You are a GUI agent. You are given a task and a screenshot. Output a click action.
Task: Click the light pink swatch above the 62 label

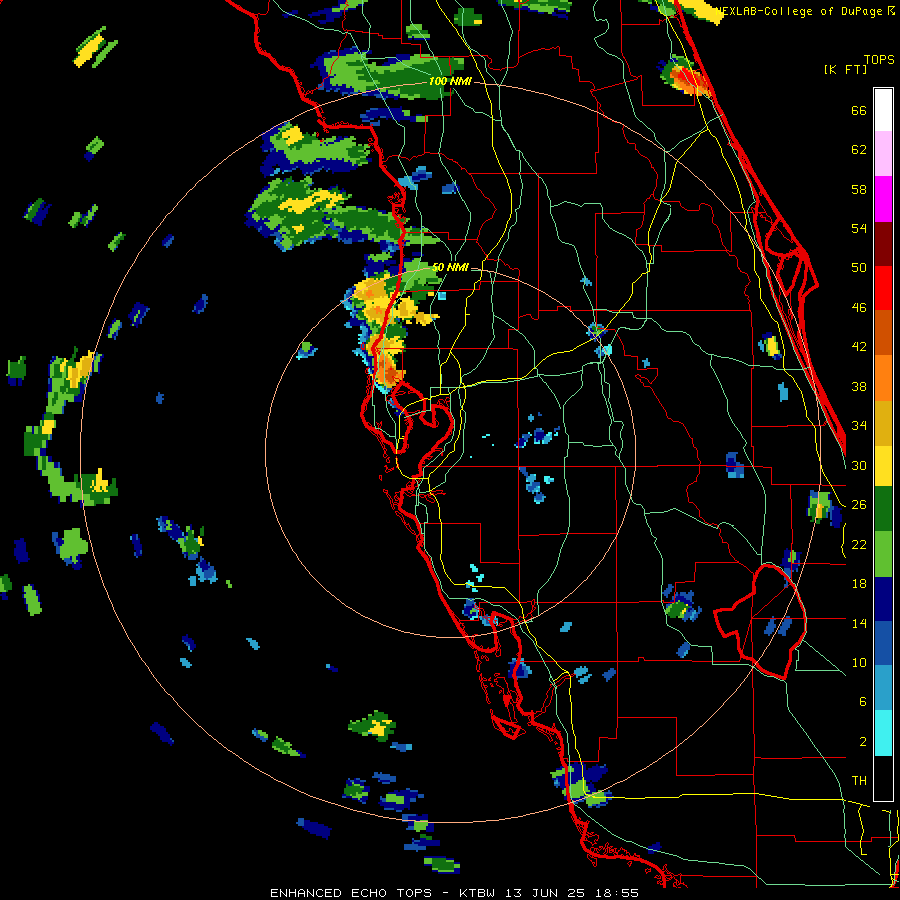pos(883,153)
